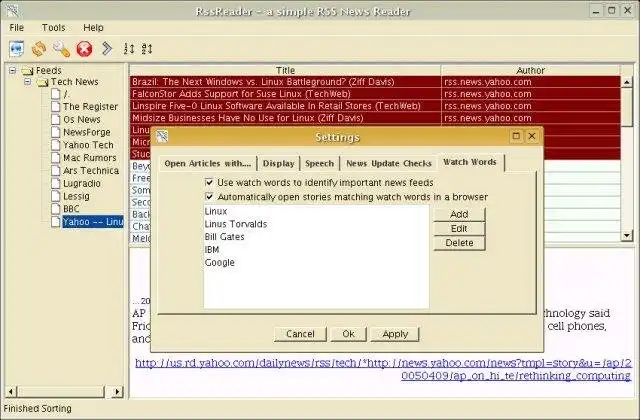Maximize the Settings dialog
The width and height of the screenshot is (640, 420).
point(516,136)
